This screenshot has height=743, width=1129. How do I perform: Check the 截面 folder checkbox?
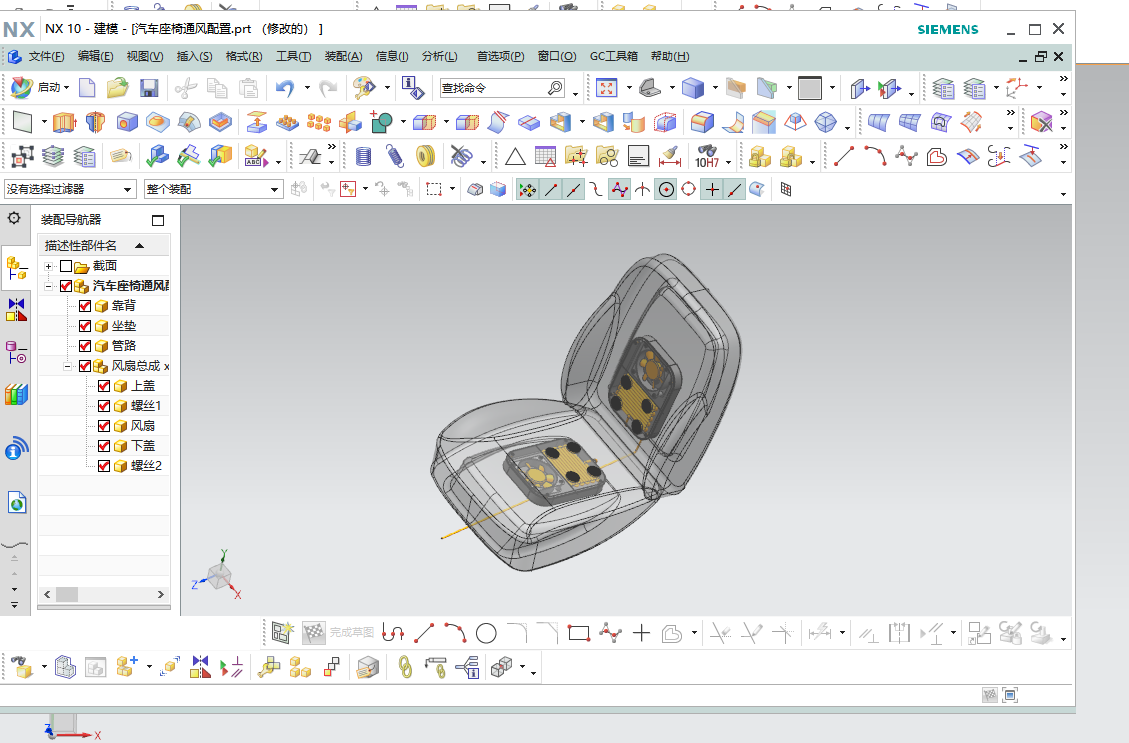(66, 266)
